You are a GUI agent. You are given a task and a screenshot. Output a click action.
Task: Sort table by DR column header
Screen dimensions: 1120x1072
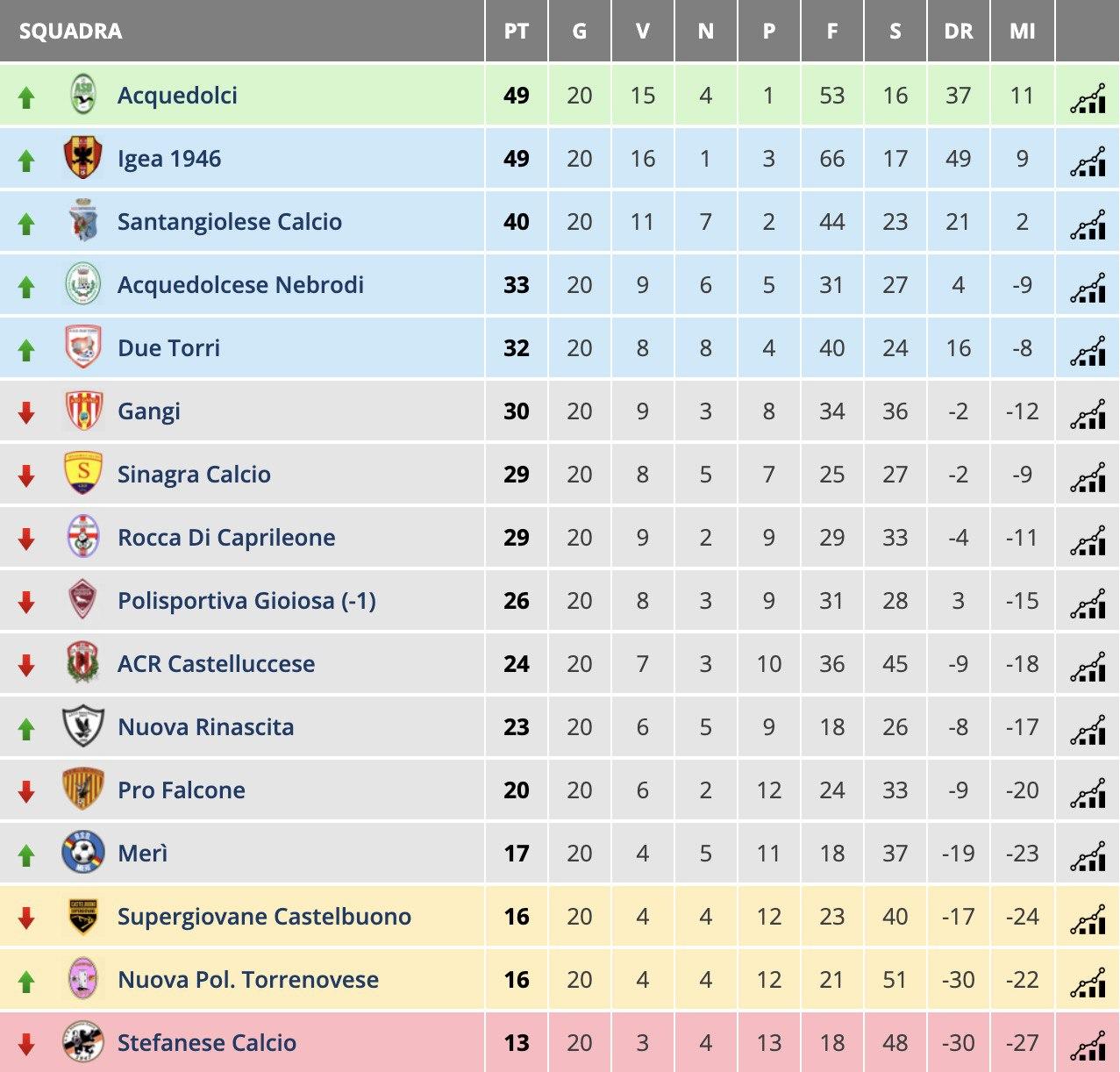coord(959,32)
